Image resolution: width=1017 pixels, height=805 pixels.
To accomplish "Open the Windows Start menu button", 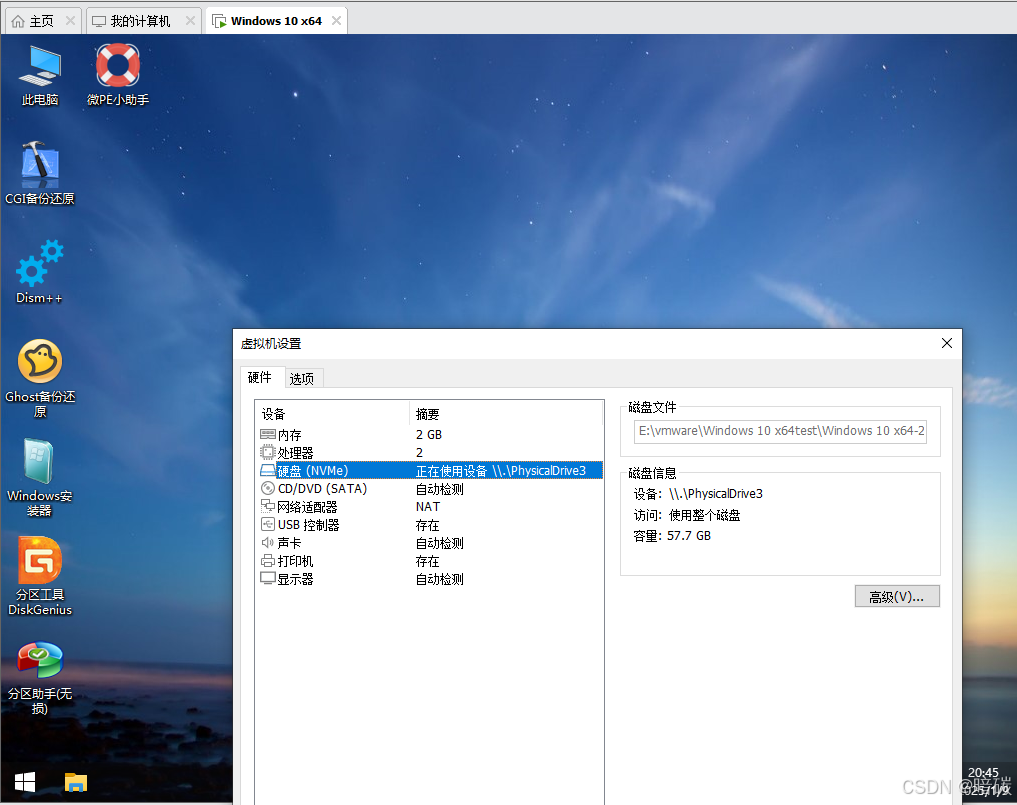I will point(25,782).
